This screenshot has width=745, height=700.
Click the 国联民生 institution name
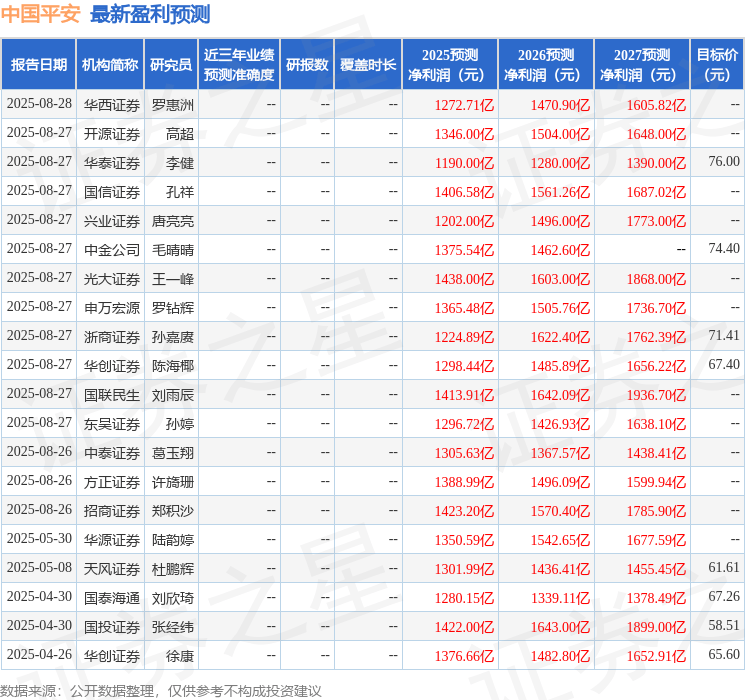[x=111, y=395]
